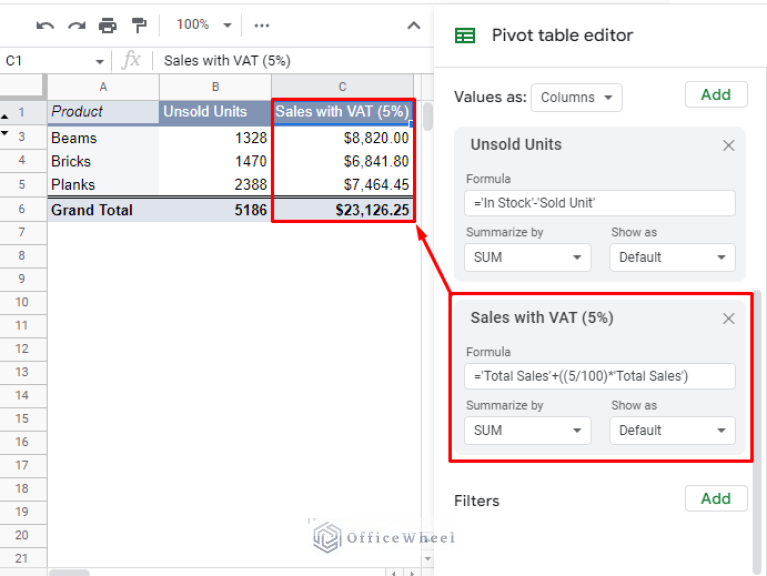Open the Name box dropdown arrow
The image size is (767, 576).
click(100, 61)
